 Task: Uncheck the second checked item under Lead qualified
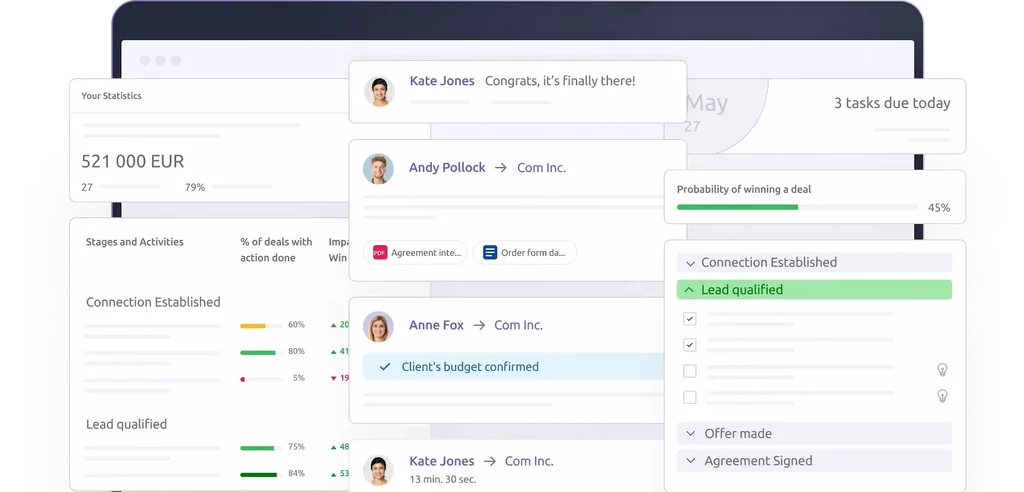tap(689, 345)
